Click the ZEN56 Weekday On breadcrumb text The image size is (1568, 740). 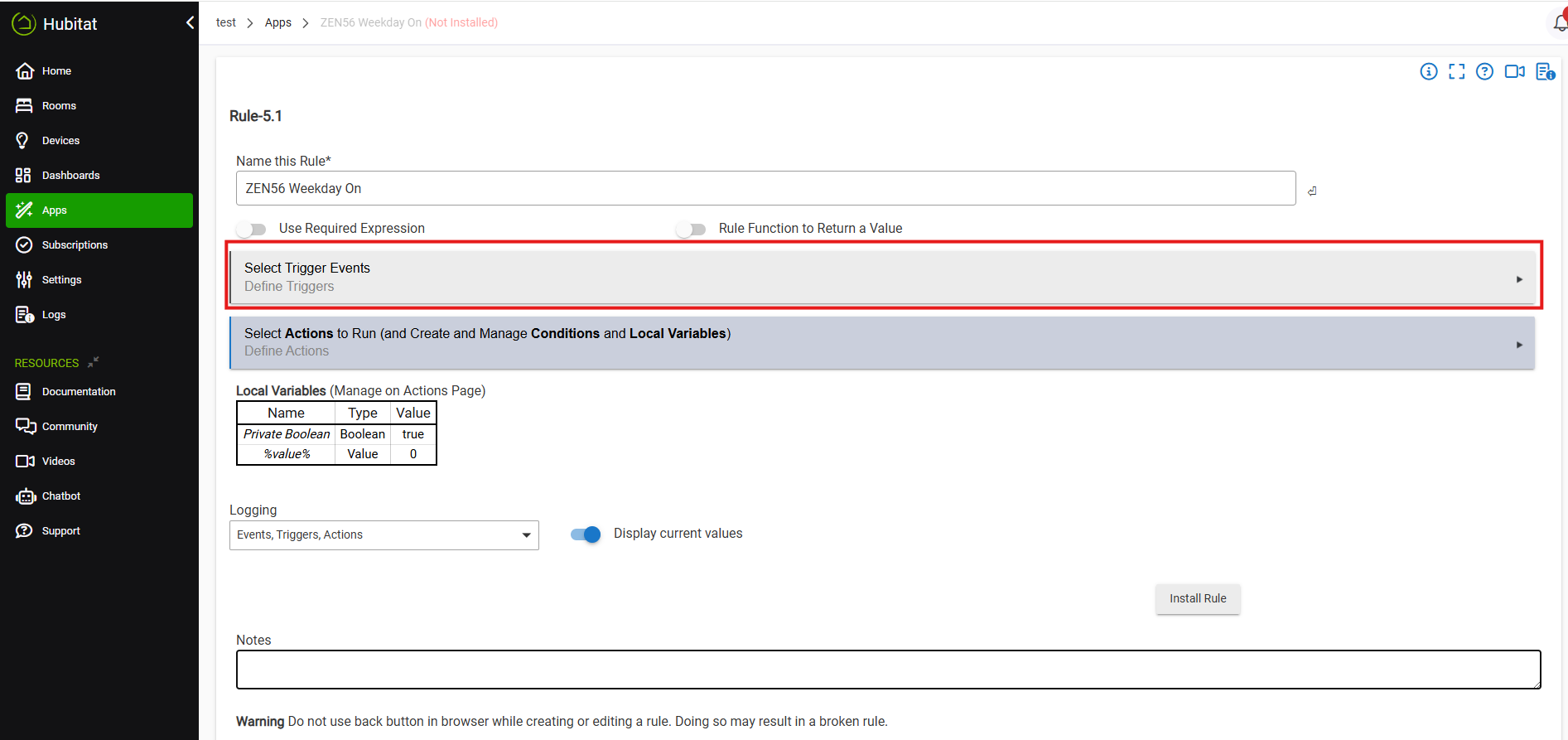[x=370, y=22]
